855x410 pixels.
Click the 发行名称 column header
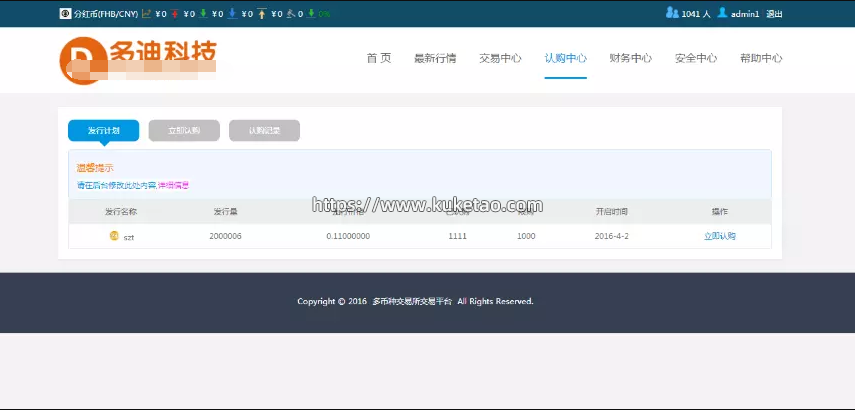121,212
